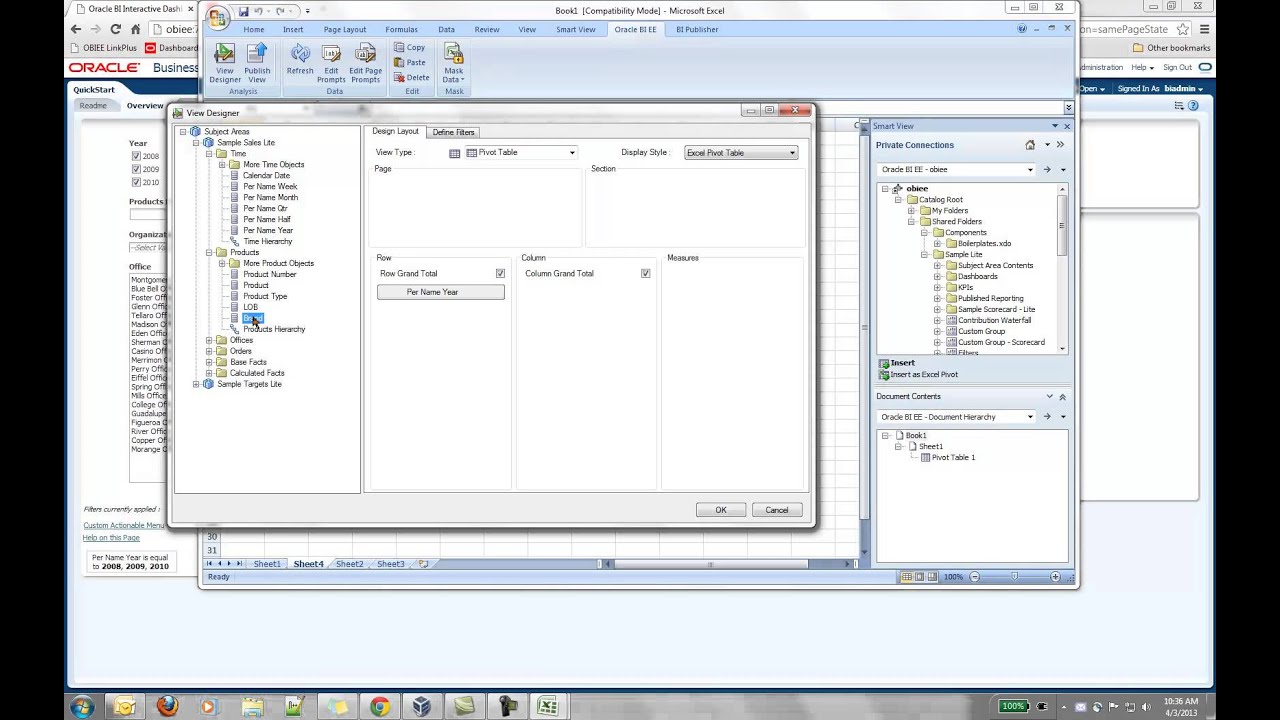The image size is (1280, 720).
Task: Select Per Name Month in the tree
Action: pyautogui.click(x=270, y=197)
